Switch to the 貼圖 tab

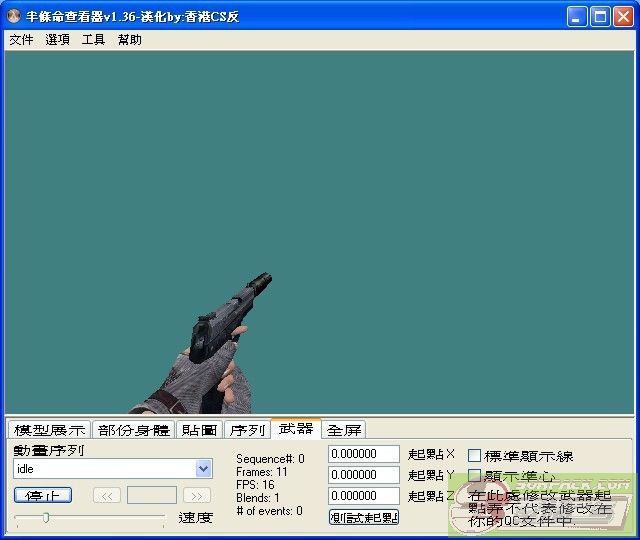coord(199,429)
